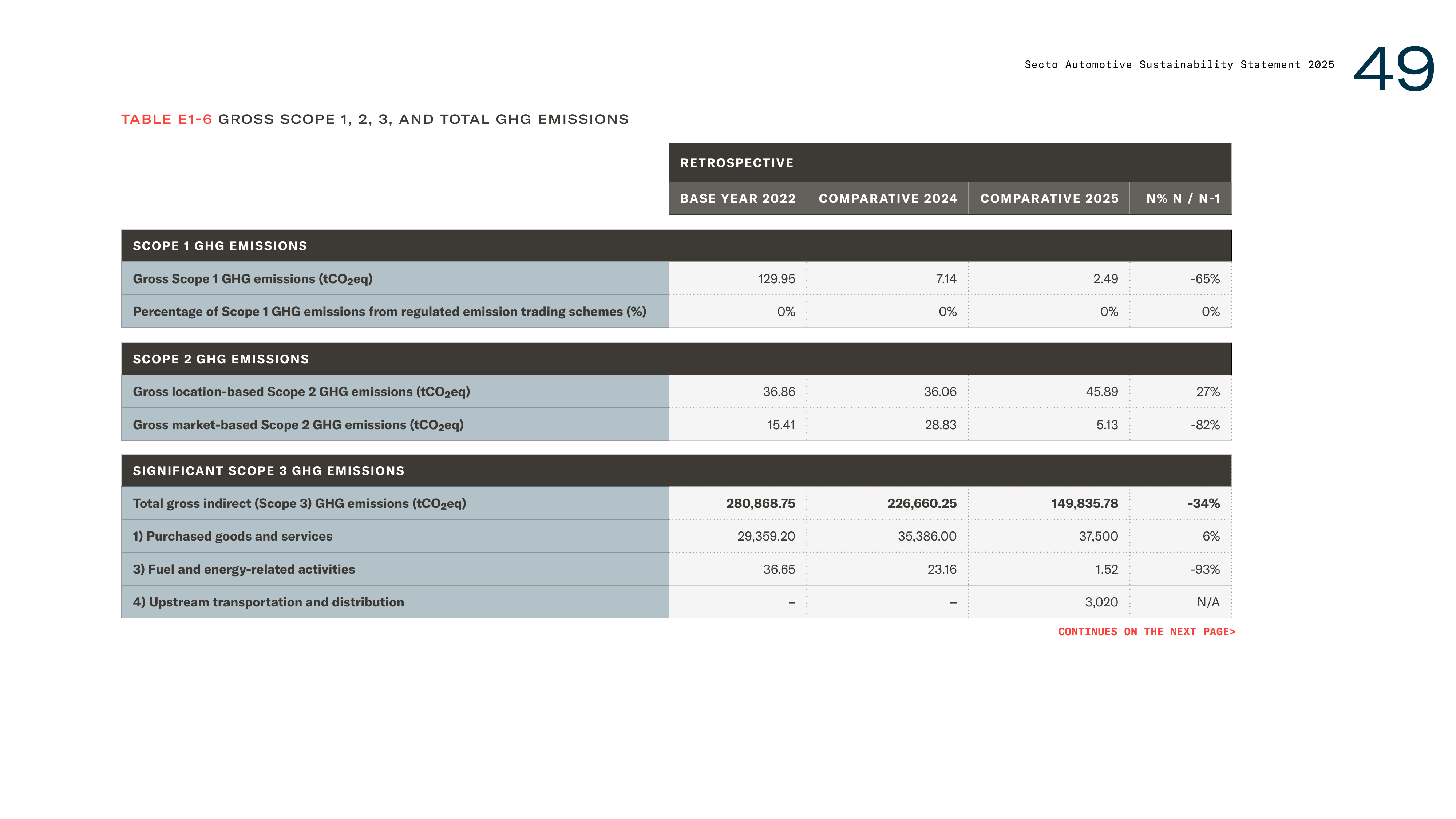The image size is (1456, 819).
Task: Click the SCOPE 2 GHG EMISSIONS section heading
Action: [x=221, y=359]
